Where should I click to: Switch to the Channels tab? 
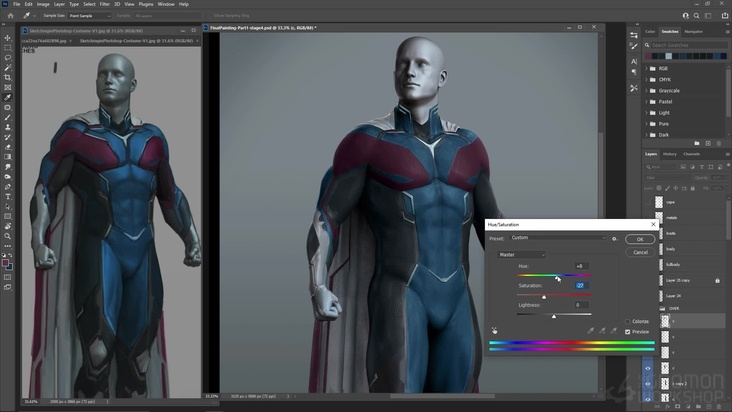tap(691, 154)
